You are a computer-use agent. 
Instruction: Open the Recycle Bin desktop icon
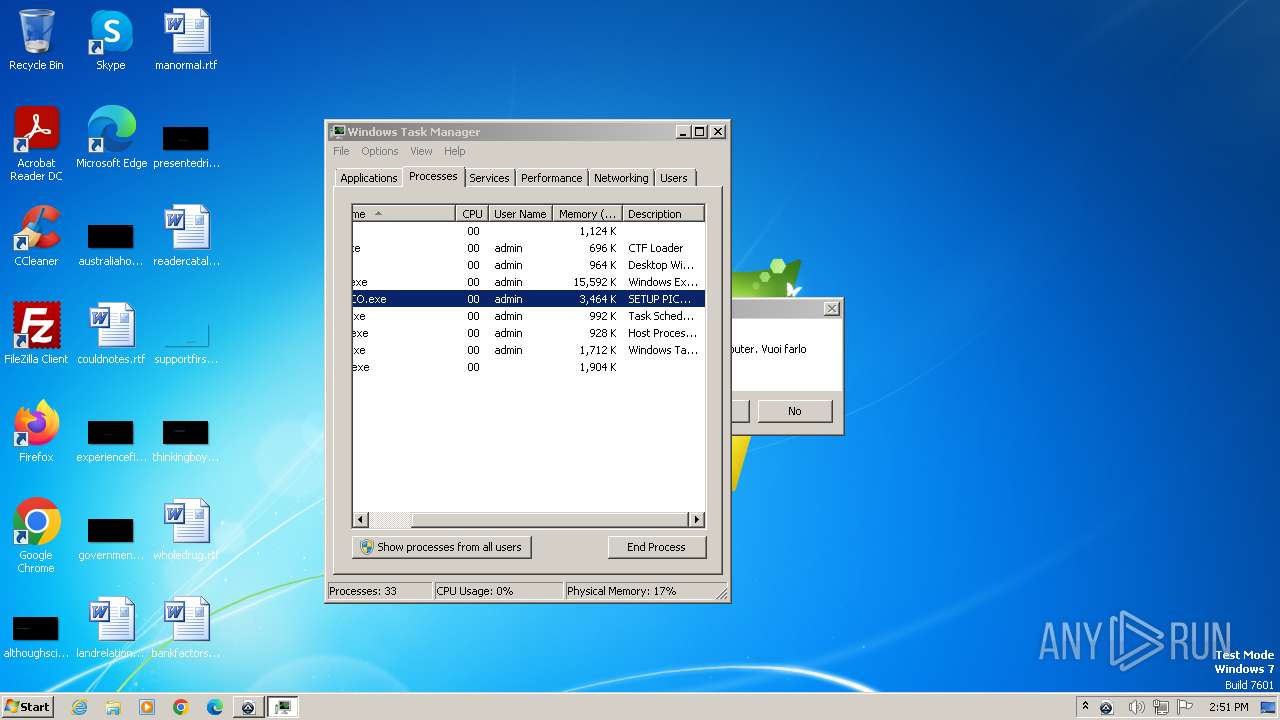coord(36,40)
